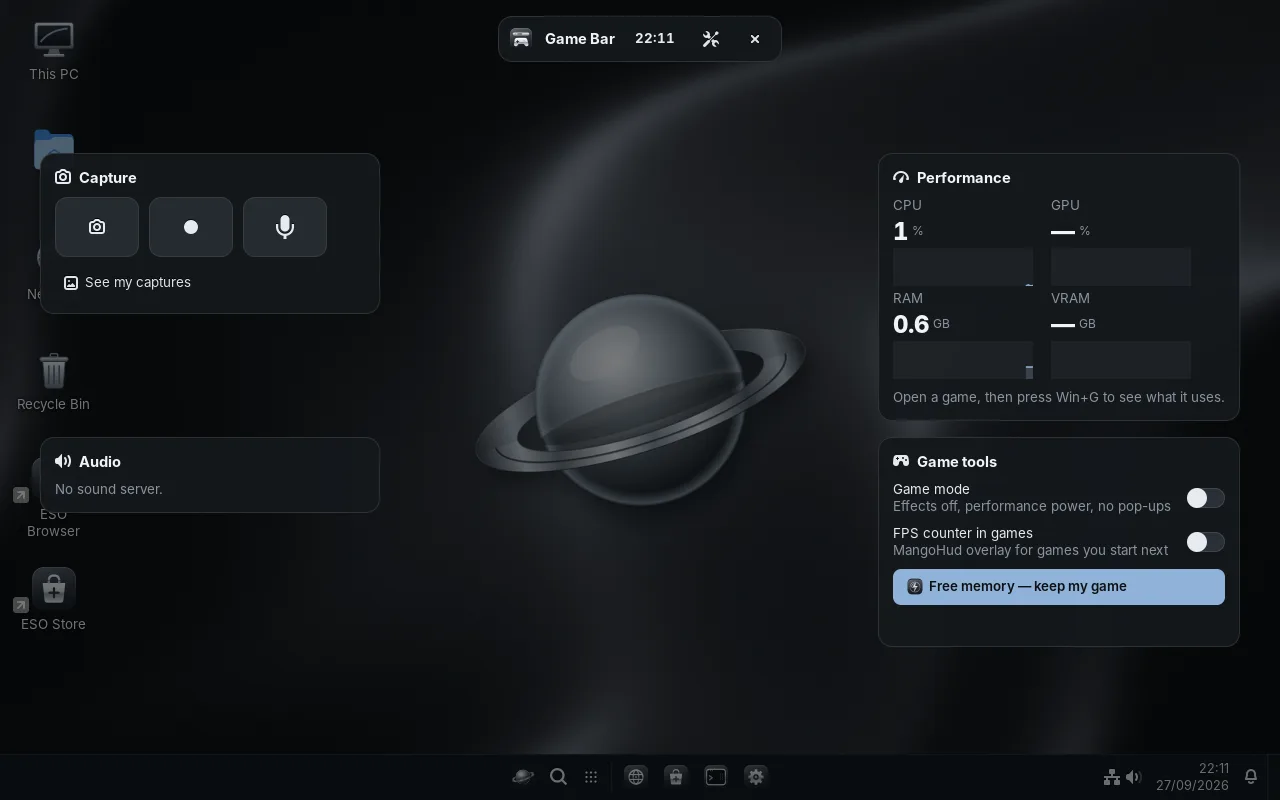Open the planet start menu in taskbar
Viewport: 1280px width, 800px height.
[523, 776]
